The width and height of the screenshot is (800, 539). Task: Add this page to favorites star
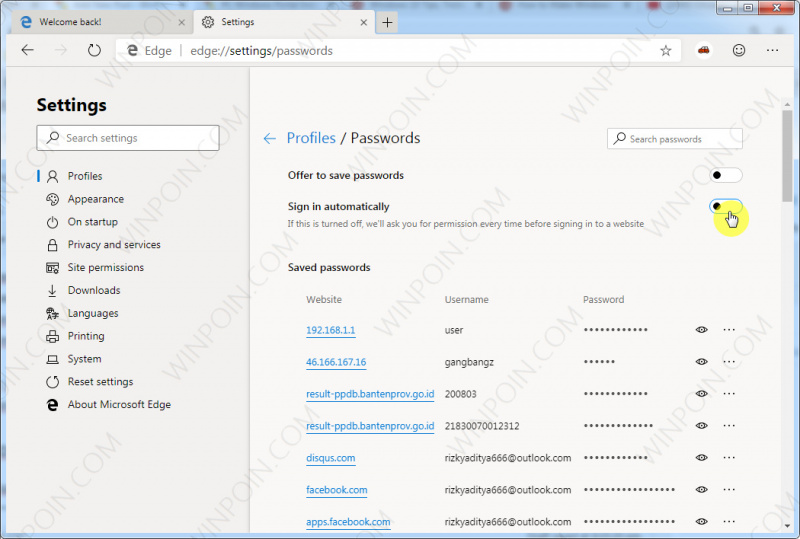[665, 51]
